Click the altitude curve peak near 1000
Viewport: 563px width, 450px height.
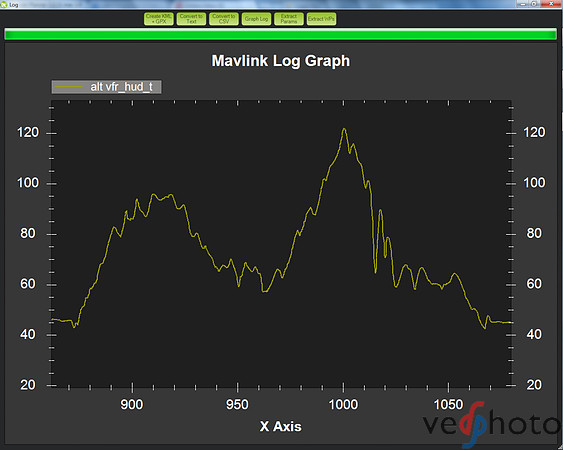(344, 129)
